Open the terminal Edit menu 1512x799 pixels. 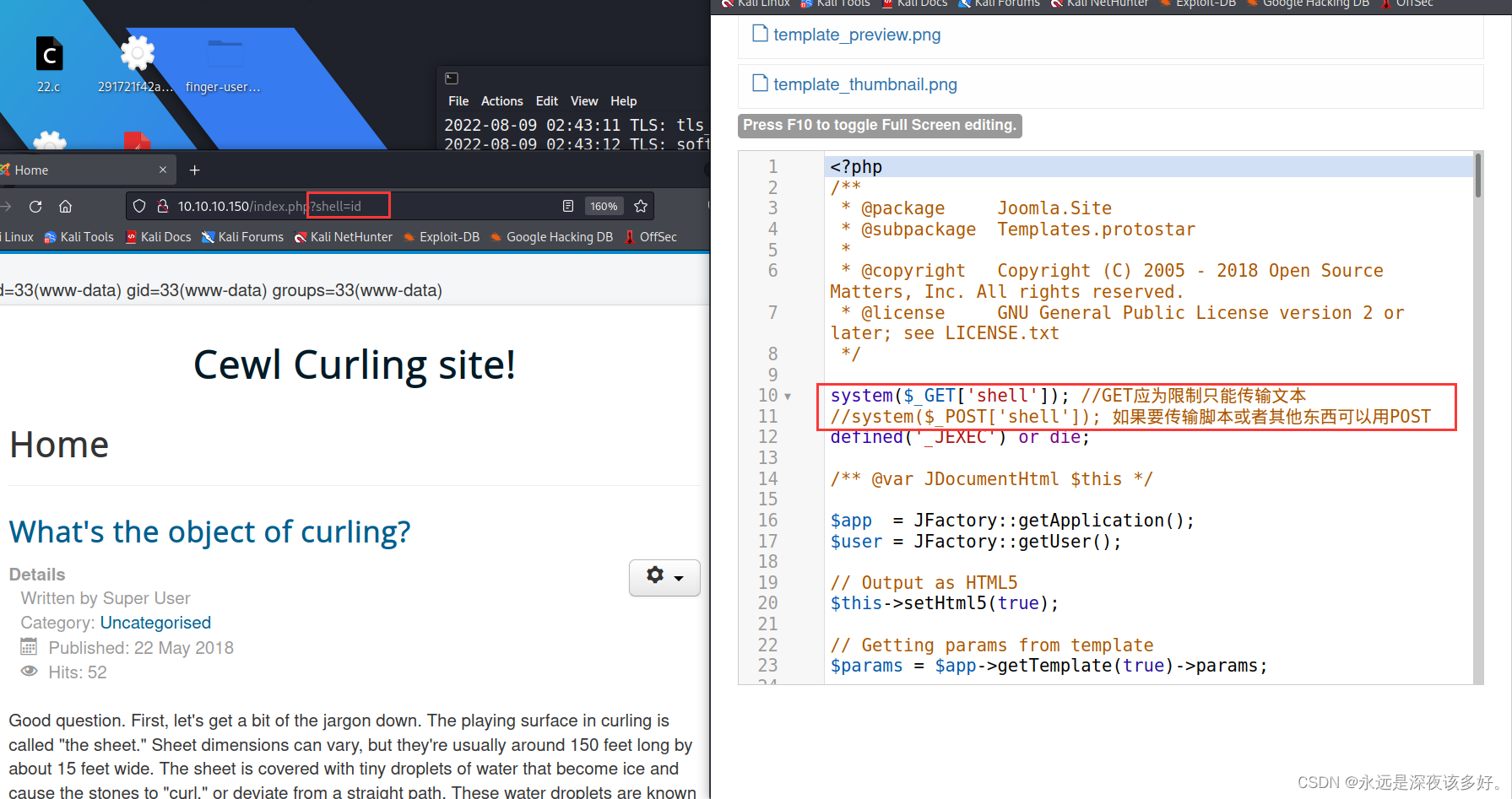point(547,101)
